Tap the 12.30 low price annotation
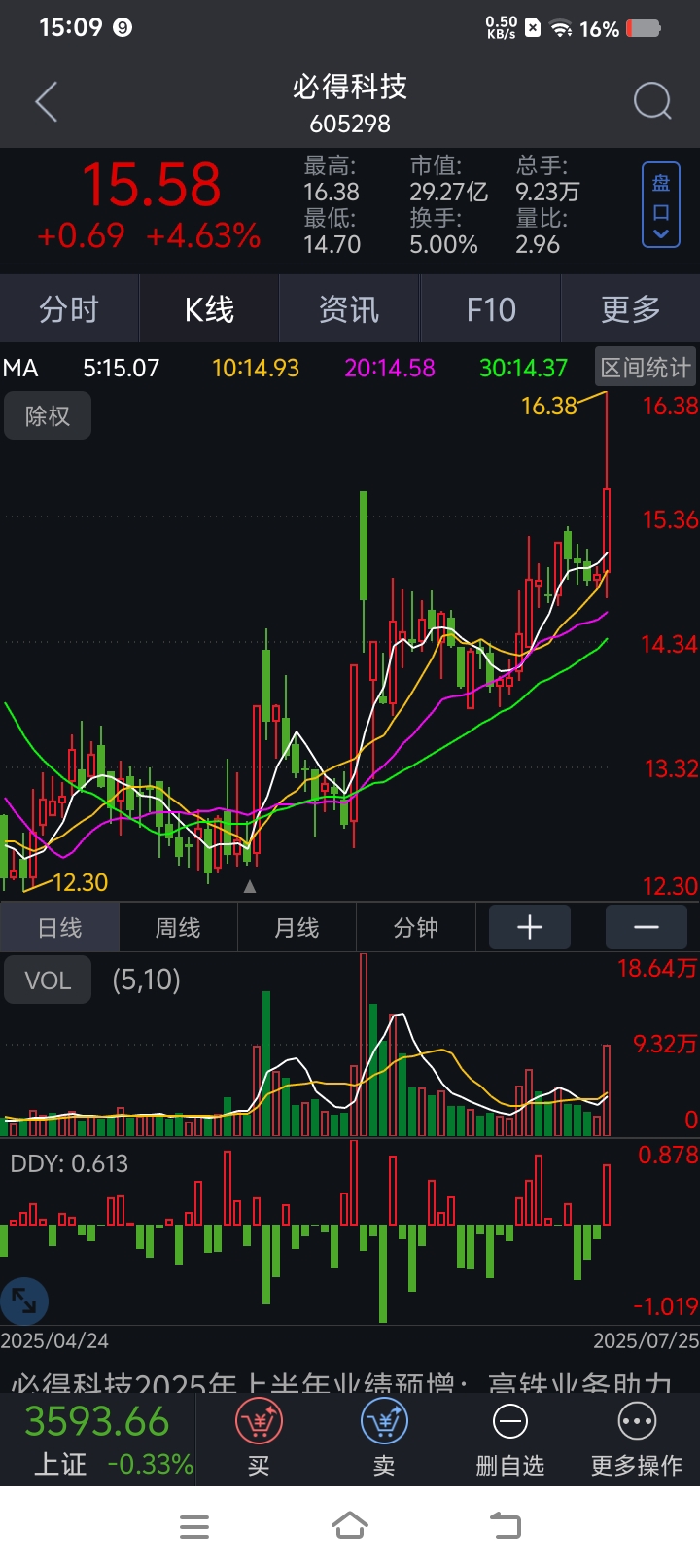The height and width of the screenshot is (1568, 700). 80,882
